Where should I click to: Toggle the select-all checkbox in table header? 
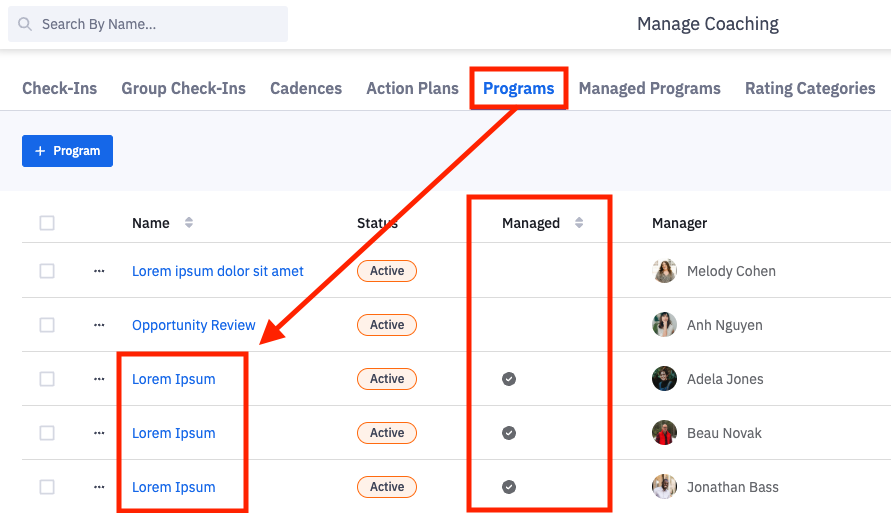(47, 223)
